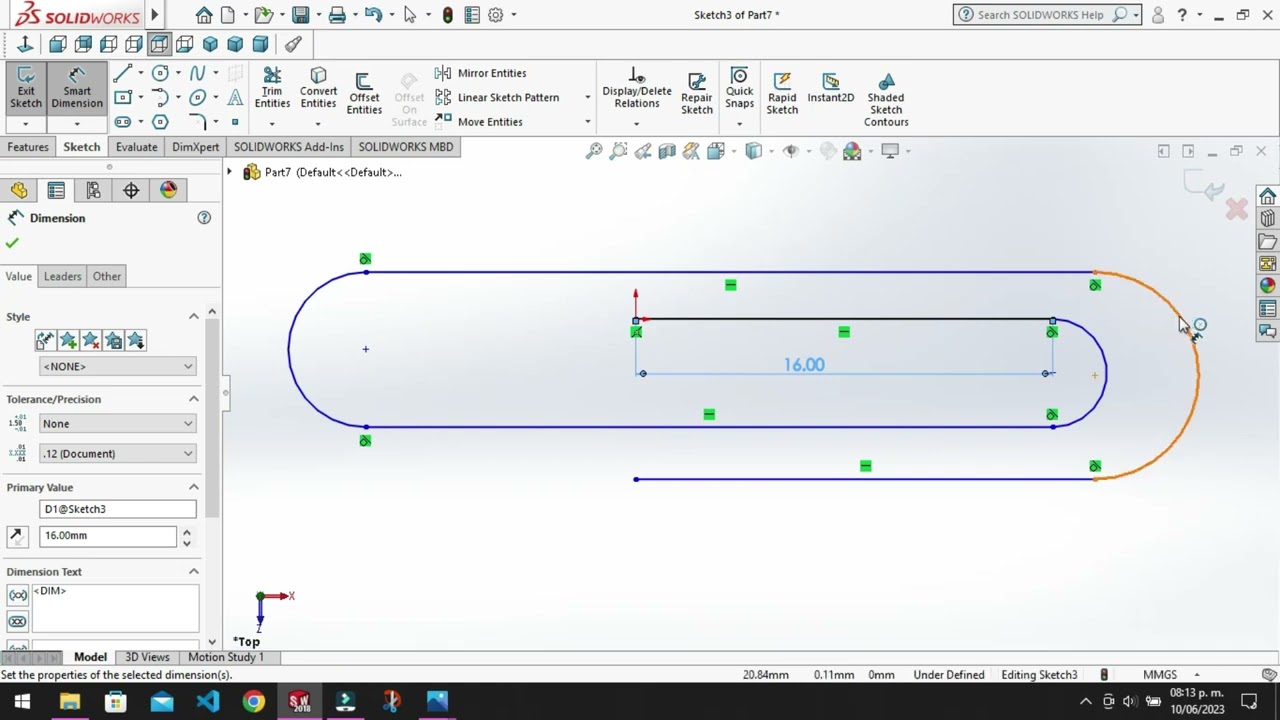
Task: Click Convert Entities tool
Action: [x=318, y=88]
